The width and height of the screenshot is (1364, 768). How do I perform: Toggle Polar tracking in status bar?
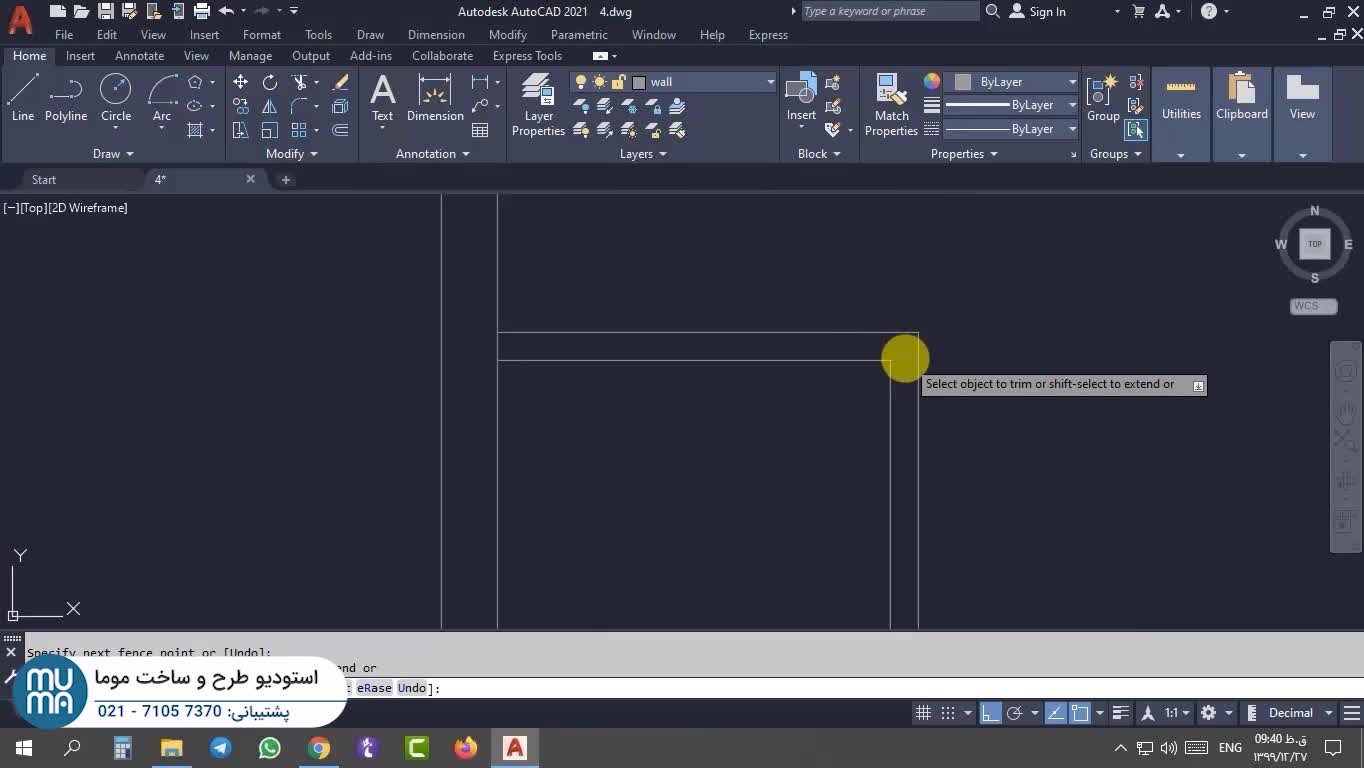click(x=1015, y=713)
